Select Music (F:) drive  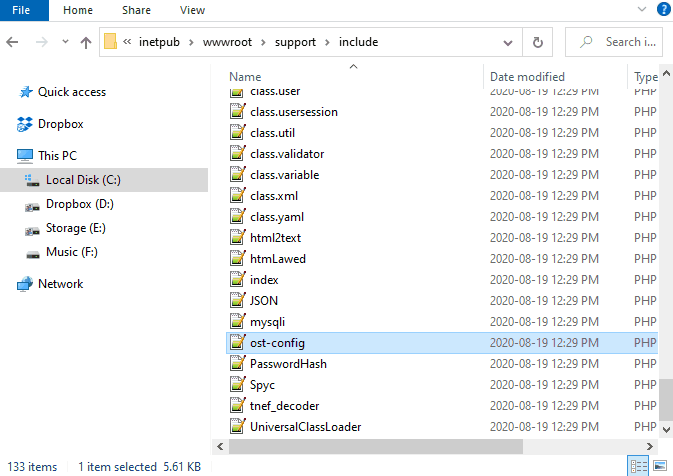click(x=72, y=252)
